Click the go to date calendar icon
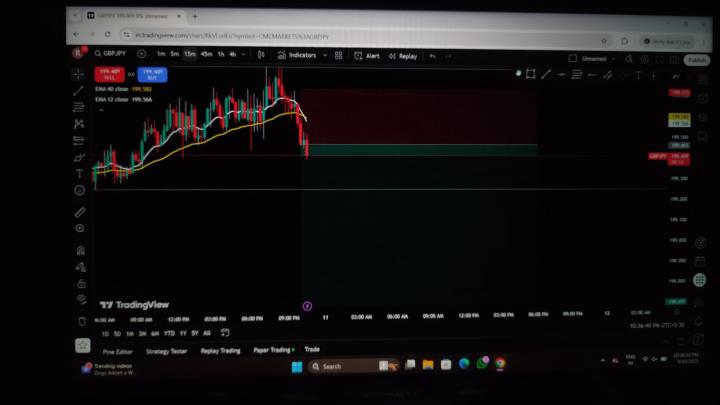Screen dimensions: 720x405 pos(225,332)
